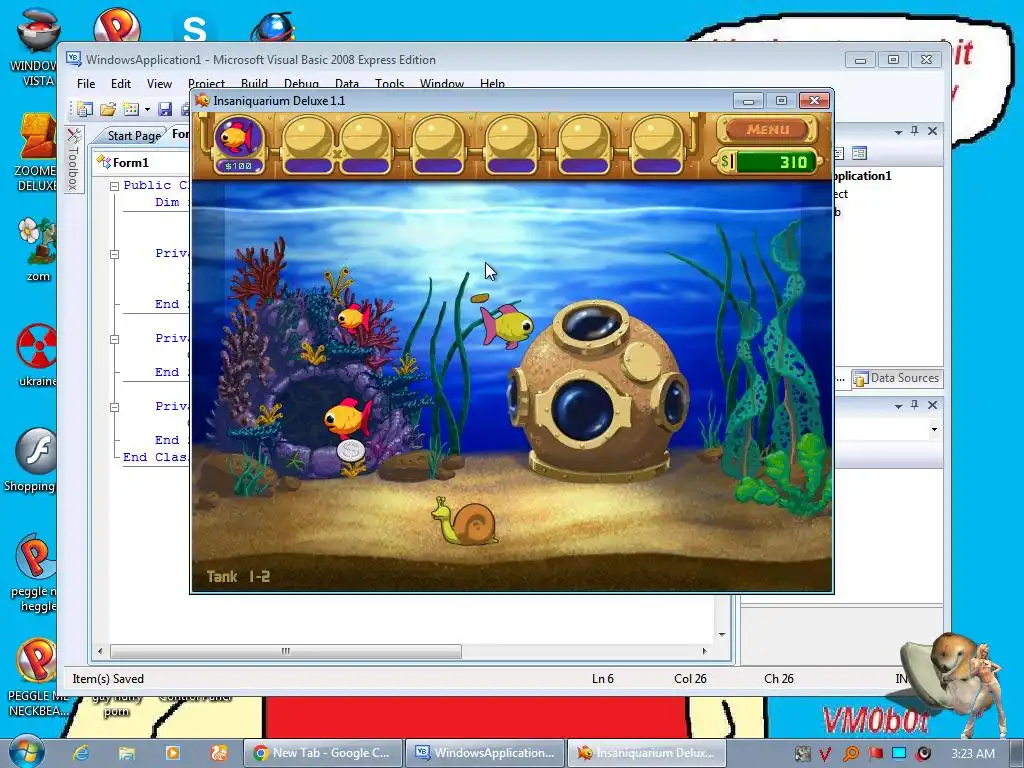Open Windows Media Player from the taskbar

172,753
